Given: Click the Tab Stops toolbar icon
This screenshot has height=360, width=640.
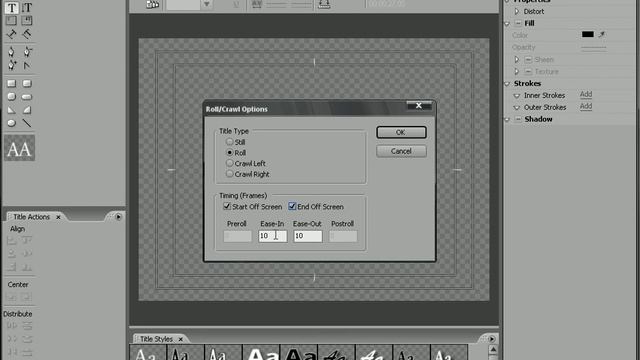Looking at the screenshot, I should coord(324,4).
